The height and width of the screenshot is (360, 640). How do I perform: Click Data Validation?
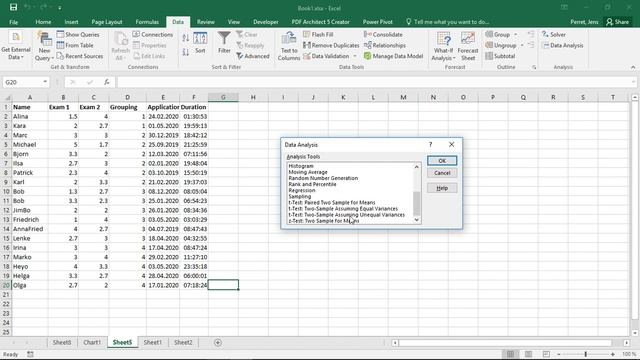click(x=326, y=56)
